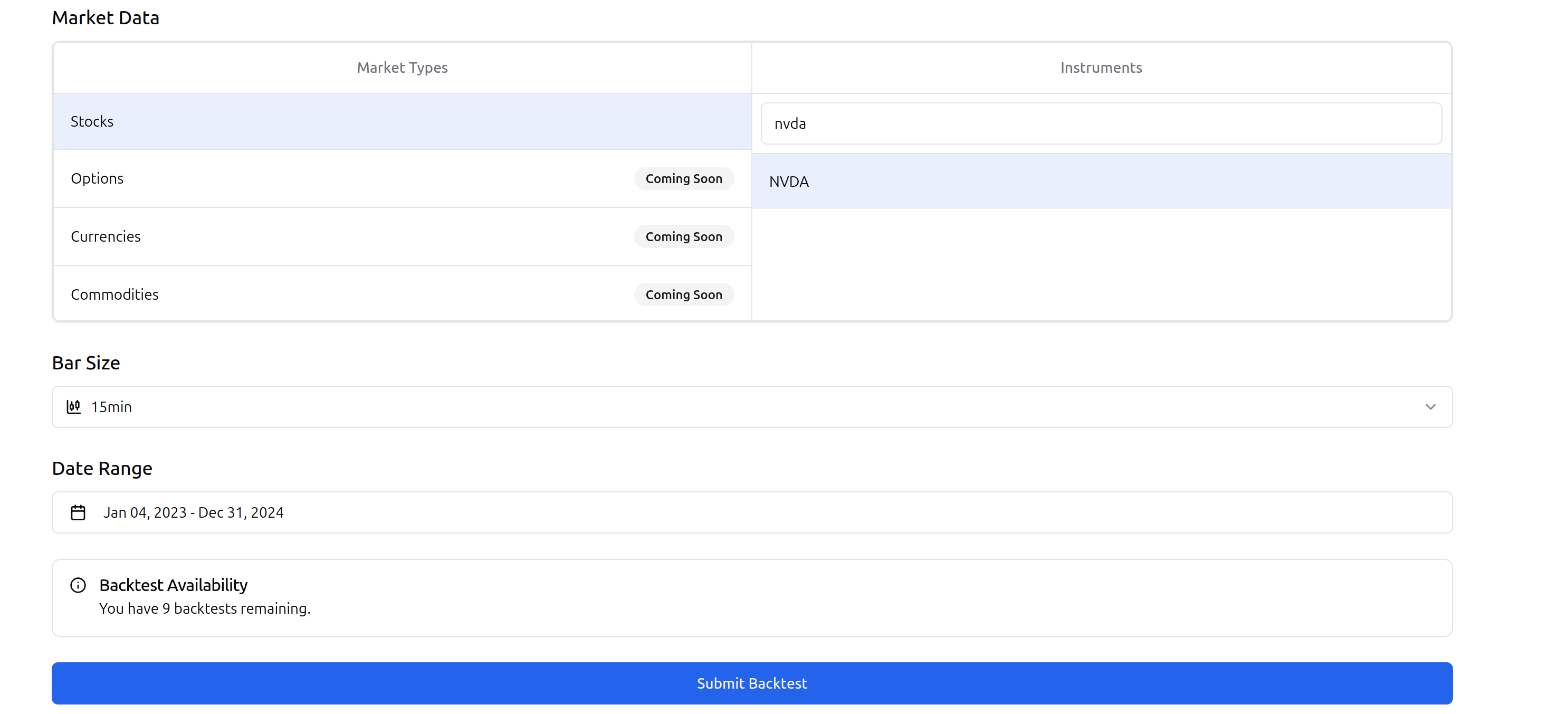Click the Backtest Availability info icon
This screenshot has width=1568, height=714.
click(x=78, y=585)
